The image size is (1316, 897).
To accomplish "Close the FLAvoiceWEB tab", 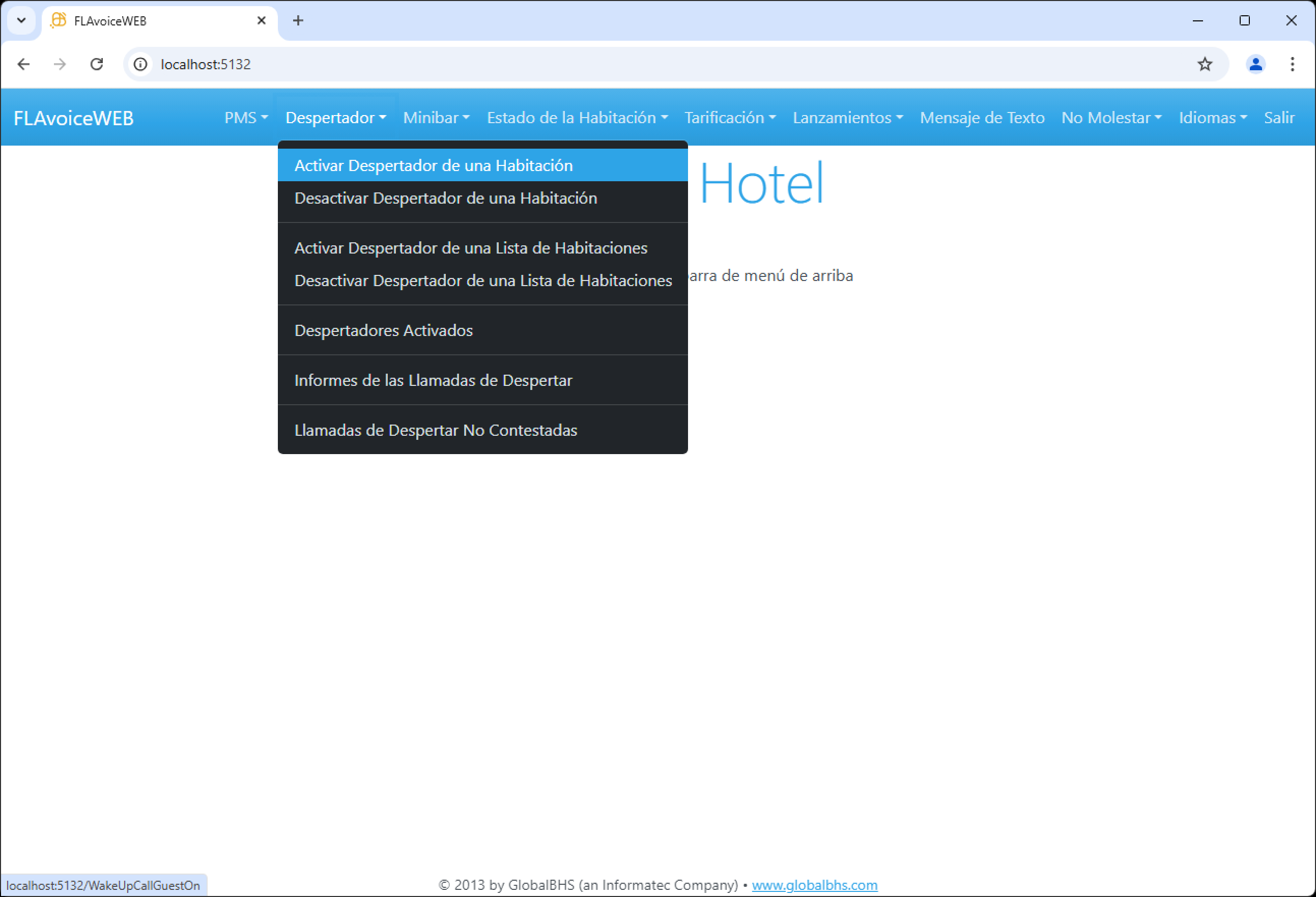I will point(261,21).
